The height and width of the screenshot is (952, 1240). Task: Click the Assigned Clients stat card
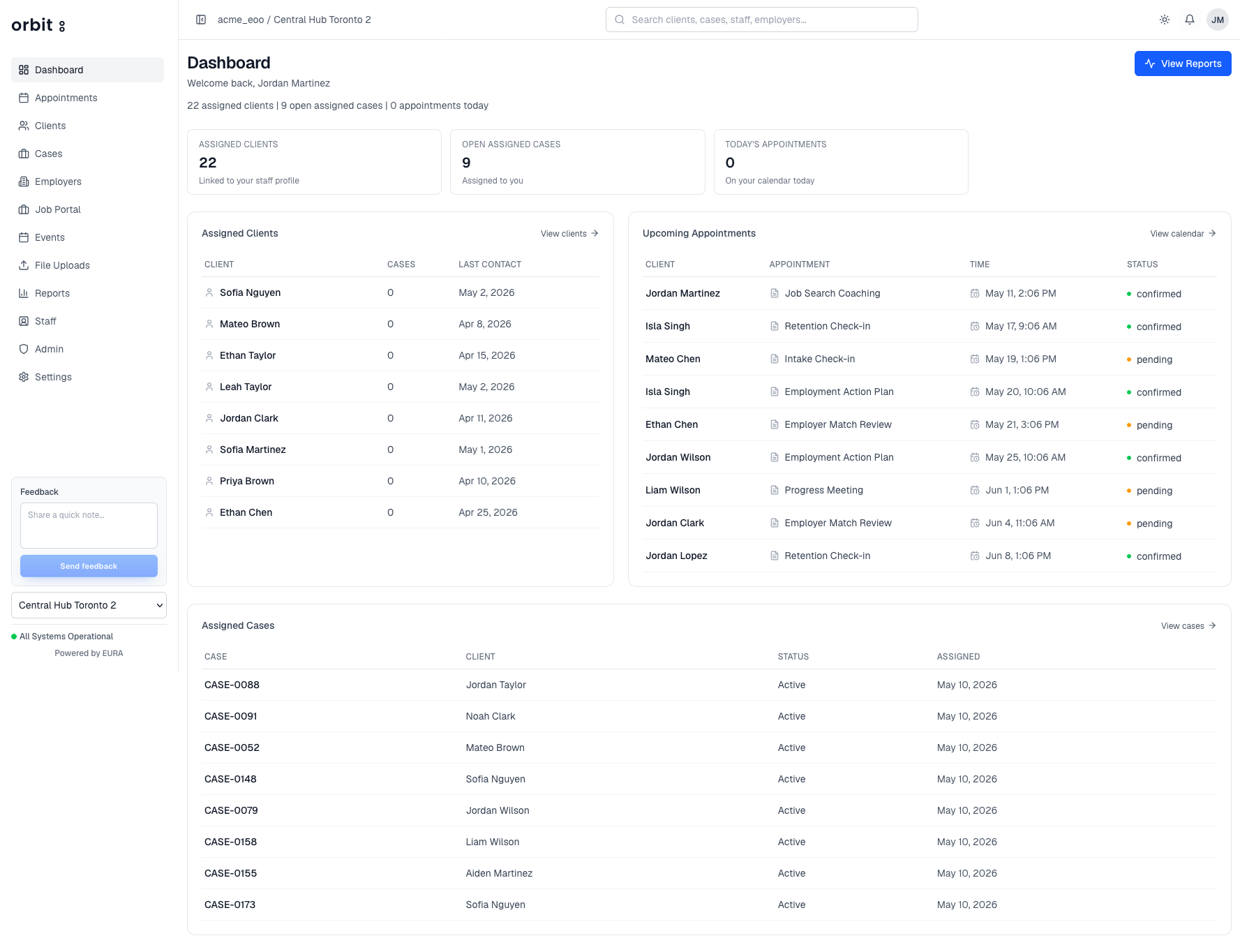314,162
